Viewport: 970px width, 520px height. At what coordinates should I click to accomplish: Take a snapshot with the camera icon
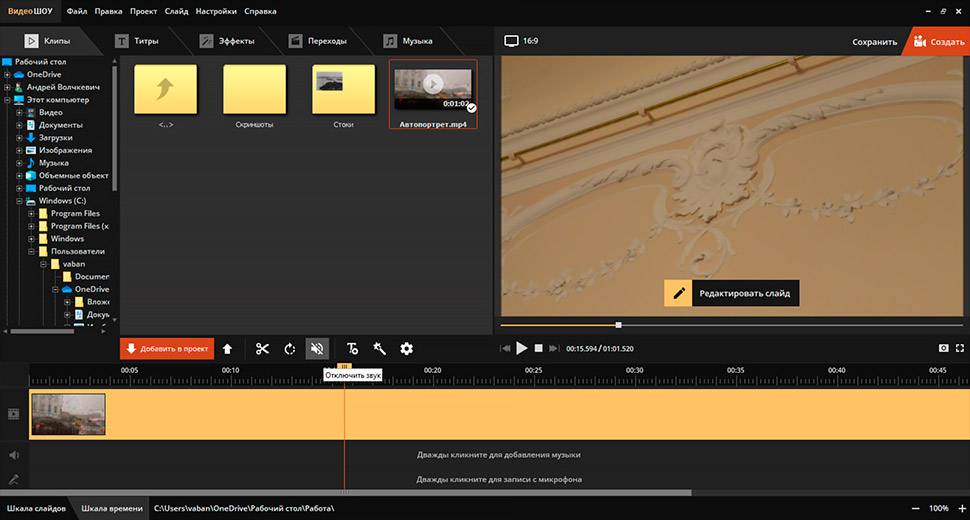click(943, 348)
